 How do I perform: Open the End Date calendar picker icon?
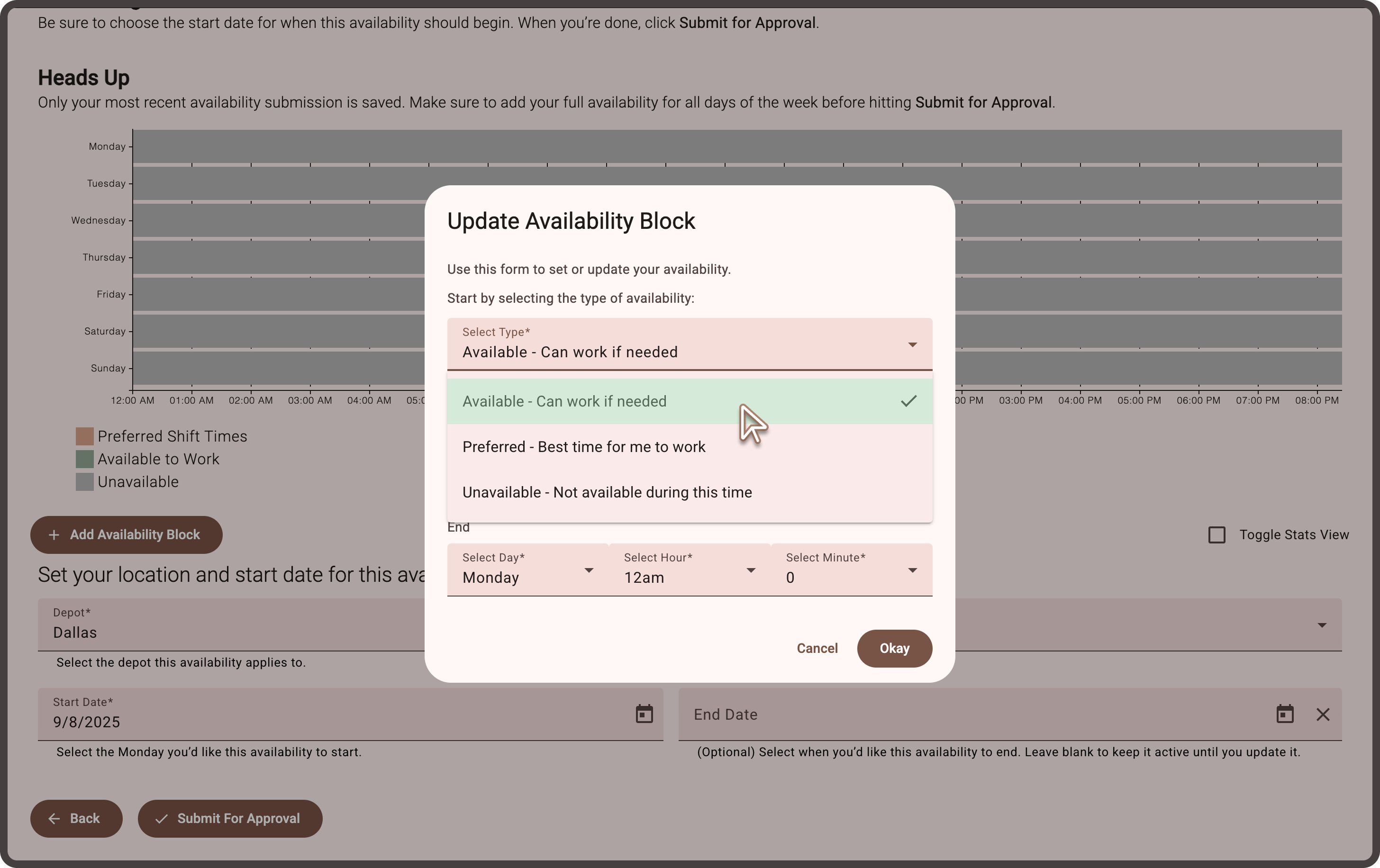point(1285,714)
